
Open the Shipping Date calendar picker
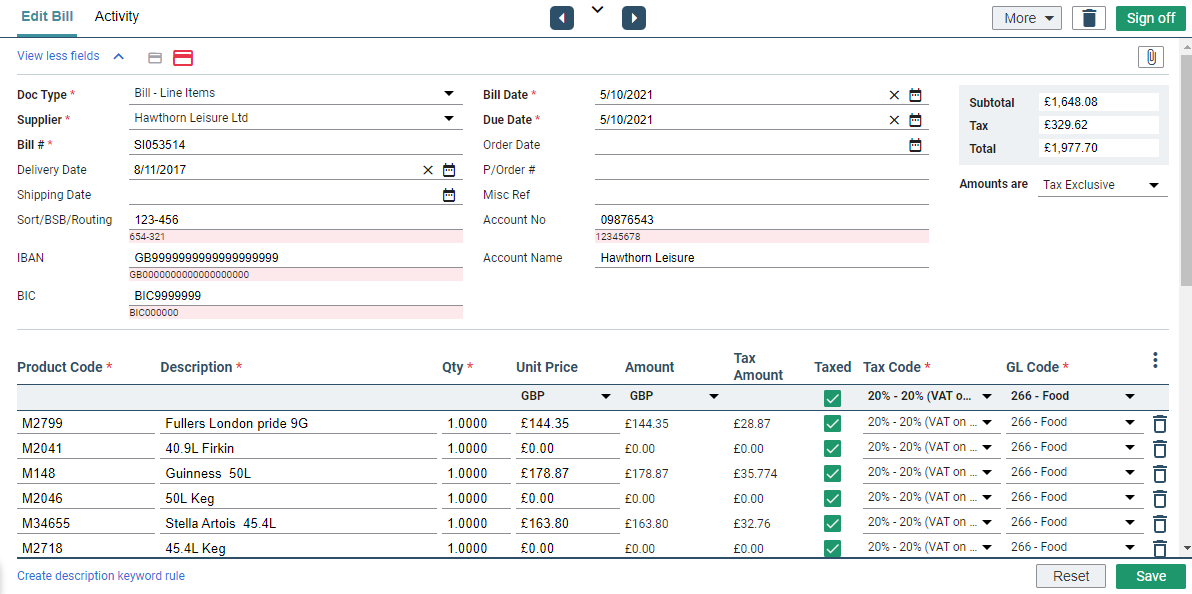pyautogui.click(x=449, y=195)
